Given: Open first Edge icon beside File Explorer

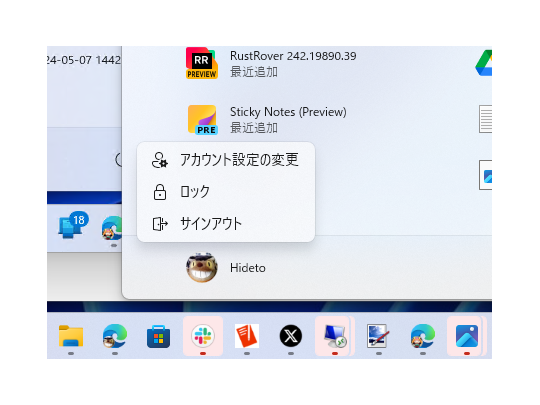Looking at the screenshot, I should point(115,336).
